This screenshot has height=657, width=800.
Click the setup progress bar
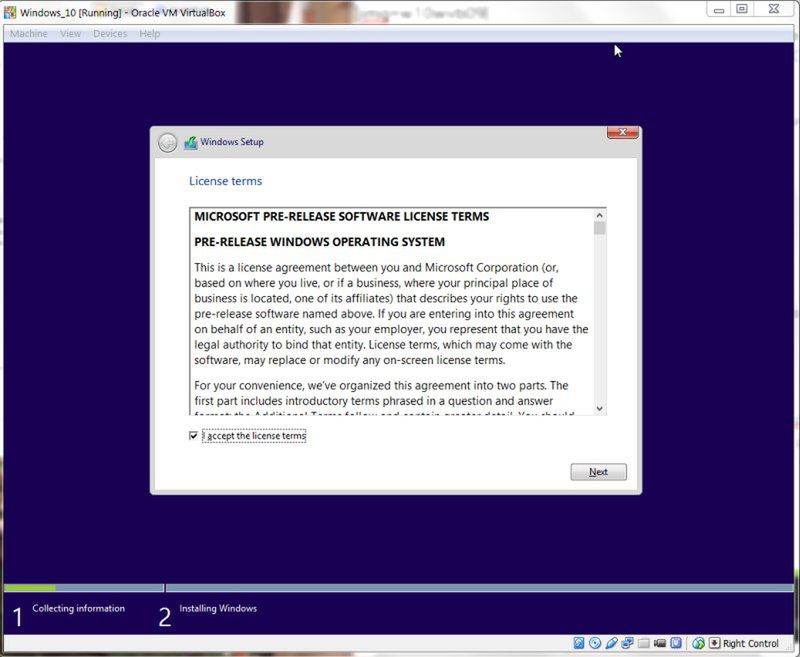398,588
